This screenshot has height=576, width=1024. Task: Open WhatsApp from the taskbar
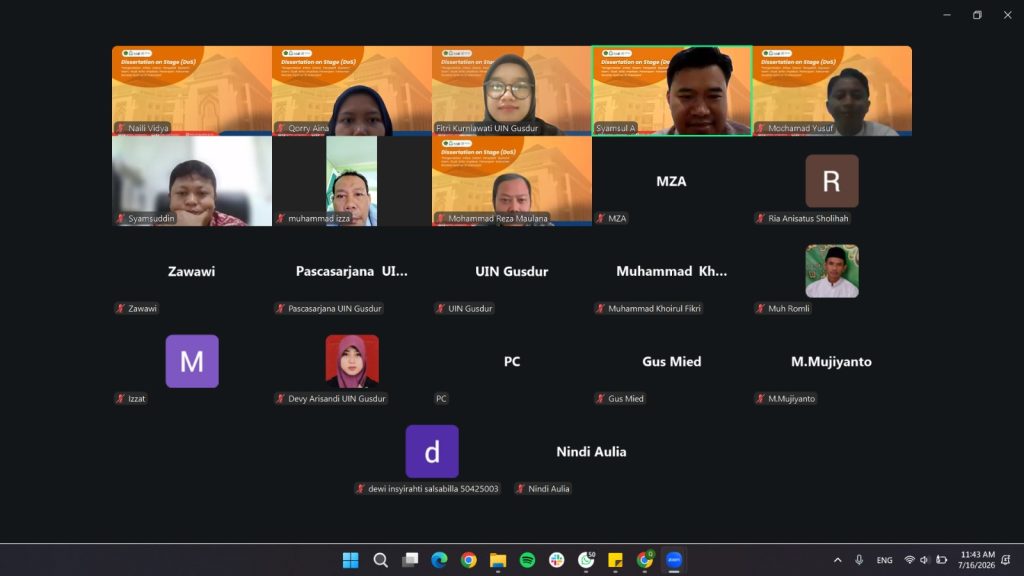coord(586,560)
